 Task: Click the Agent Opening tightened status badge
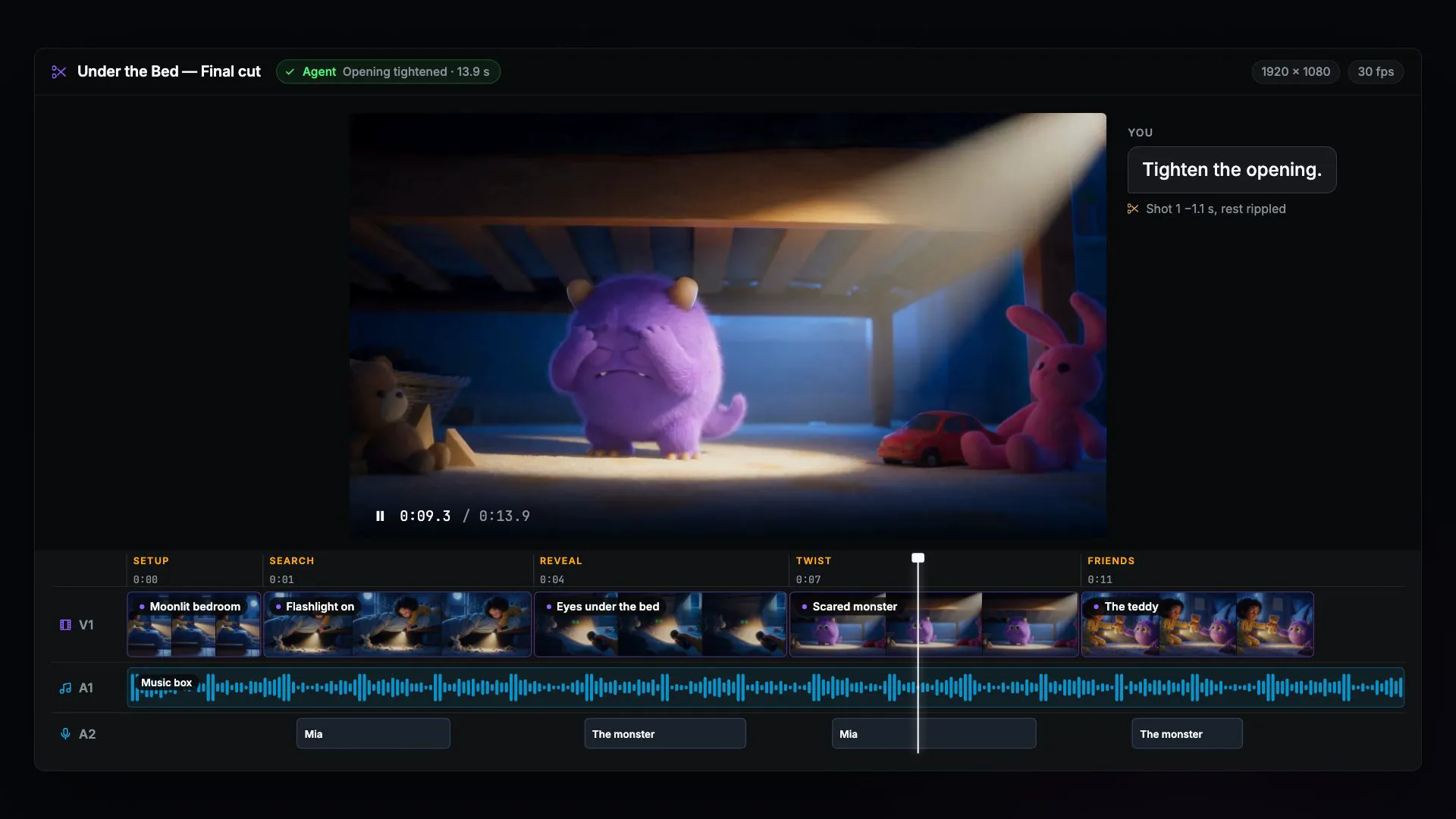pos(388,72)
